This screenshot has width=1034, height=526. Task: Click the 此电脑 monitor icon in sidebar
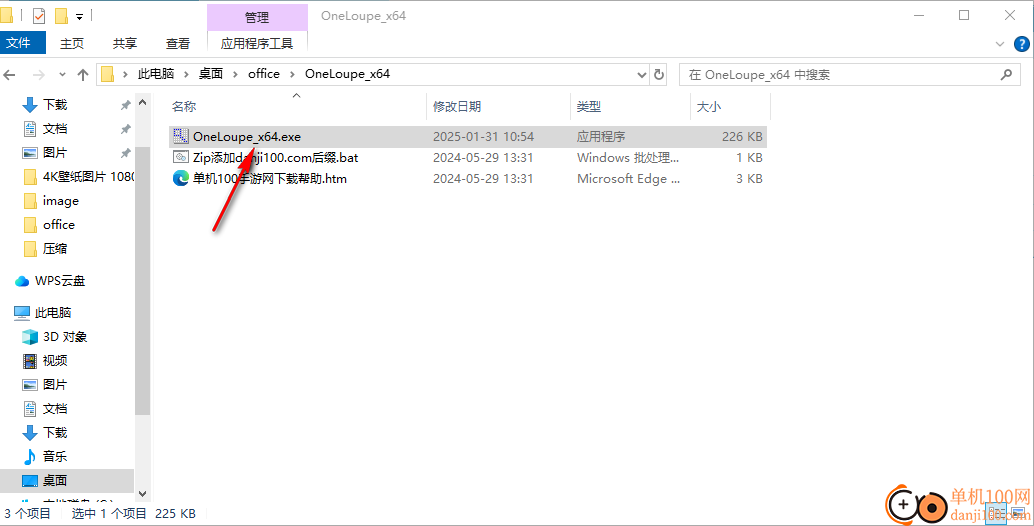[22, 312]
